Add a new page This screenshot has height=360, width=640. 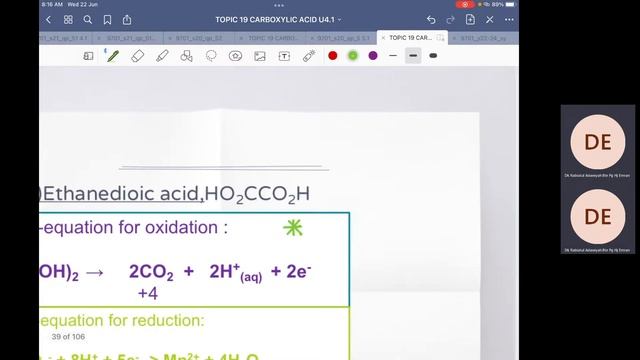(x=470, y=20)
